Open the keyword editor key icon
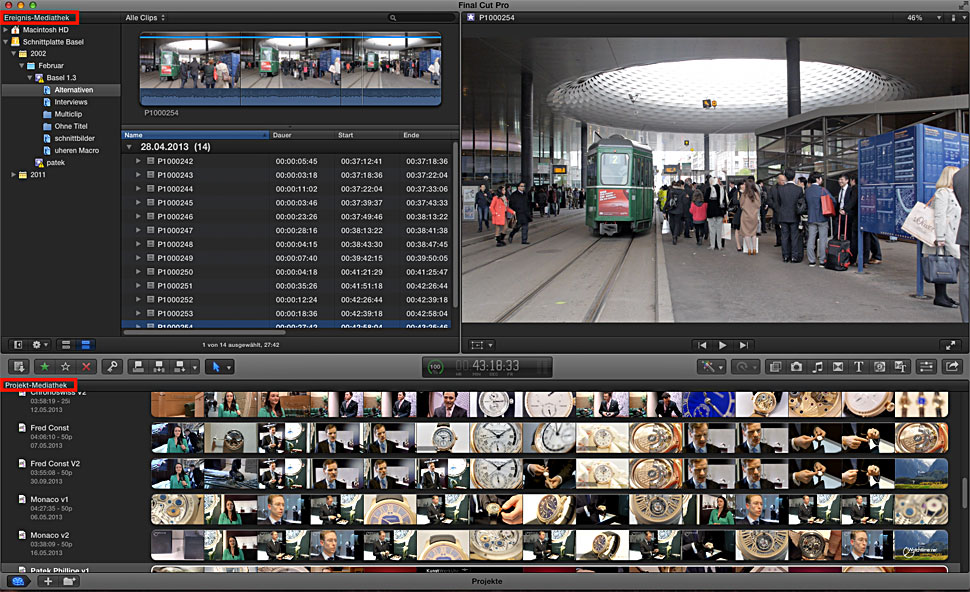Image resolution: width=970 pixels, height=592 pixels. [112, 367]
